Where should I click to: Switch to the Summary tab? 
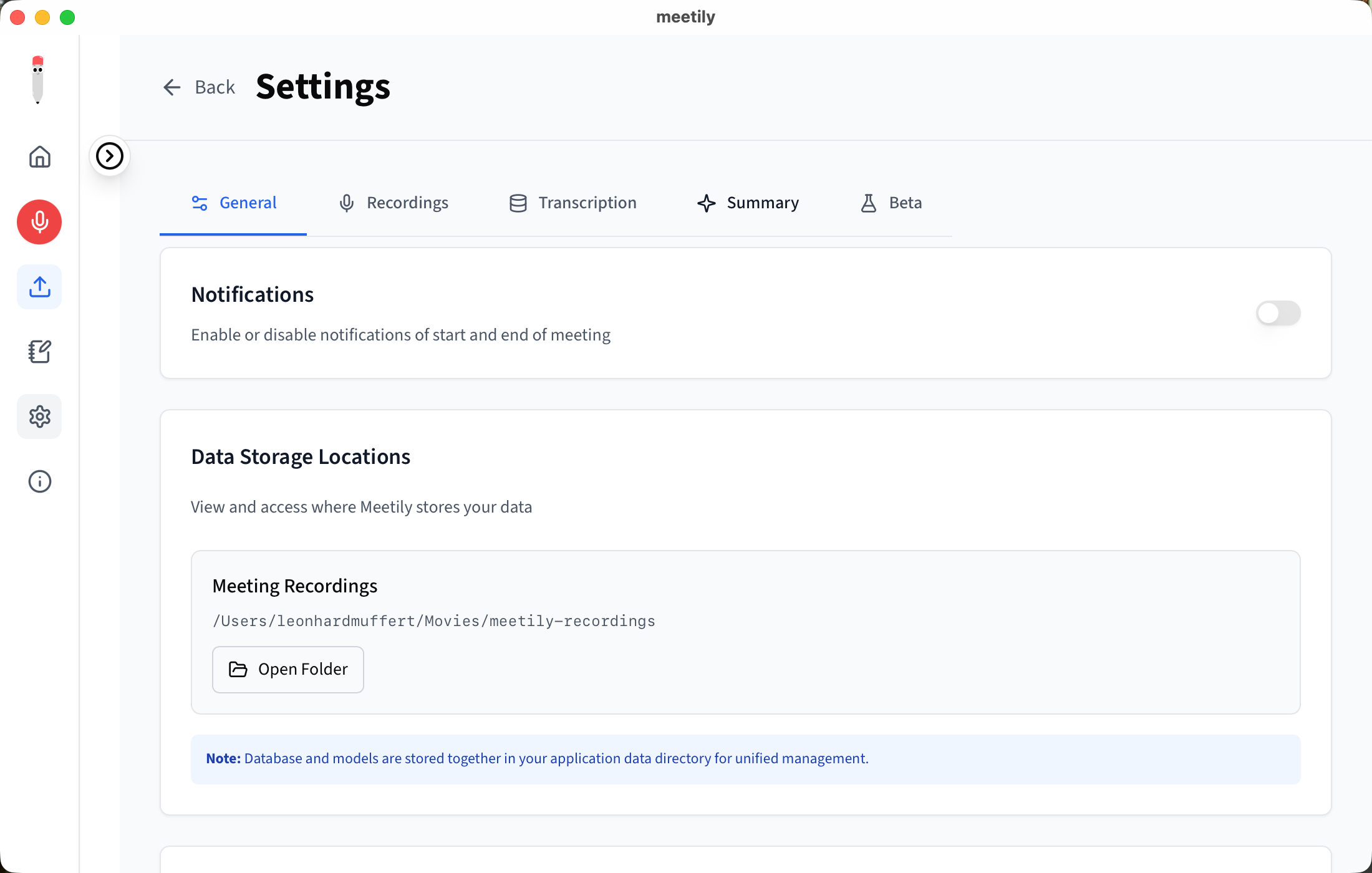click(748, 203)
